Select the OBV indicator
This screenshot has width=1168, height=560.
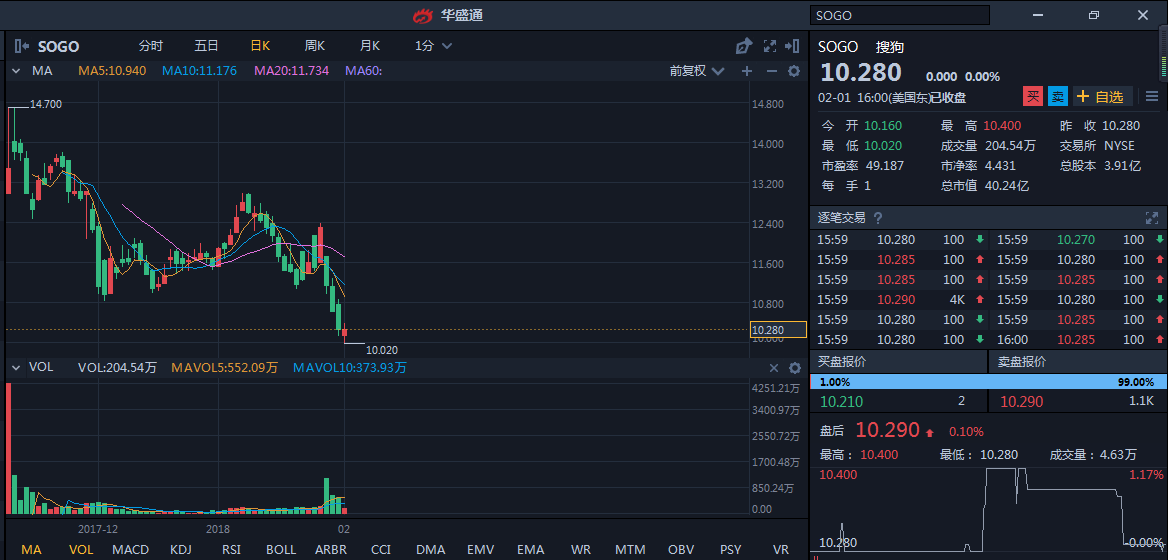tap(681, 550)
